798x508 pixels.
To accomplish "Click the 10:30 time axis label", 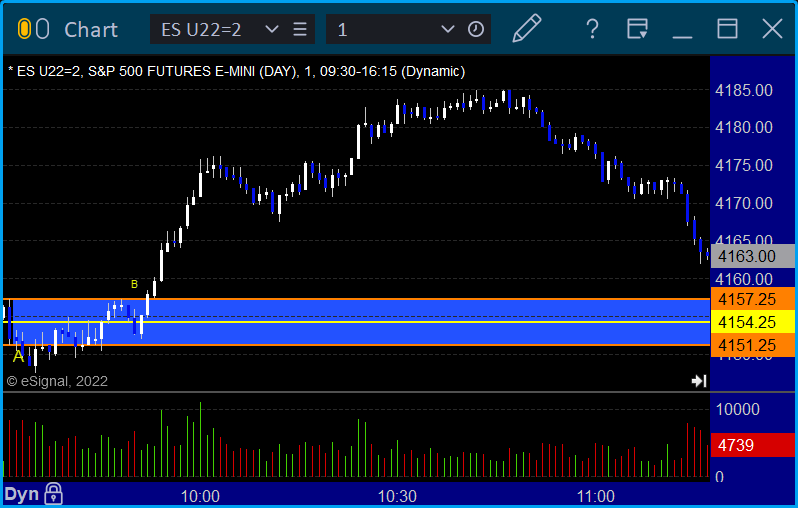I will (397, 496).
